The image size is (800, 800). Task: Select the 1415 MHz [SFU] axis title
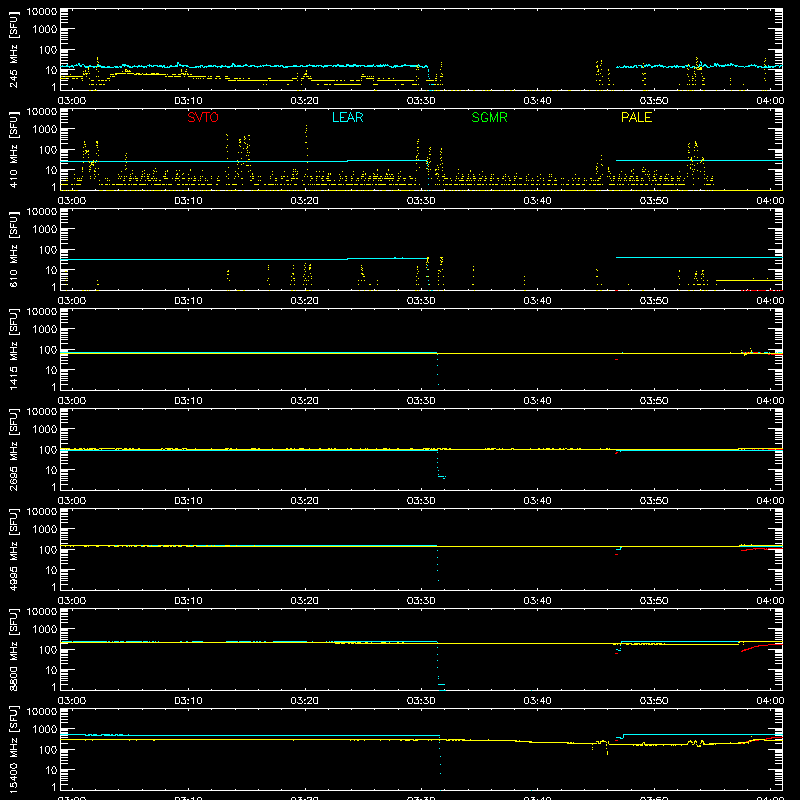[14, 350]
